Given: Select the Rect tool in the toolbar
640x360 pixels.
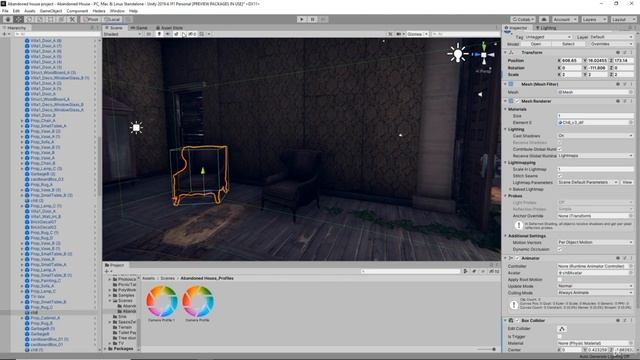Looking at the screenshot, I should coord(51,19).
